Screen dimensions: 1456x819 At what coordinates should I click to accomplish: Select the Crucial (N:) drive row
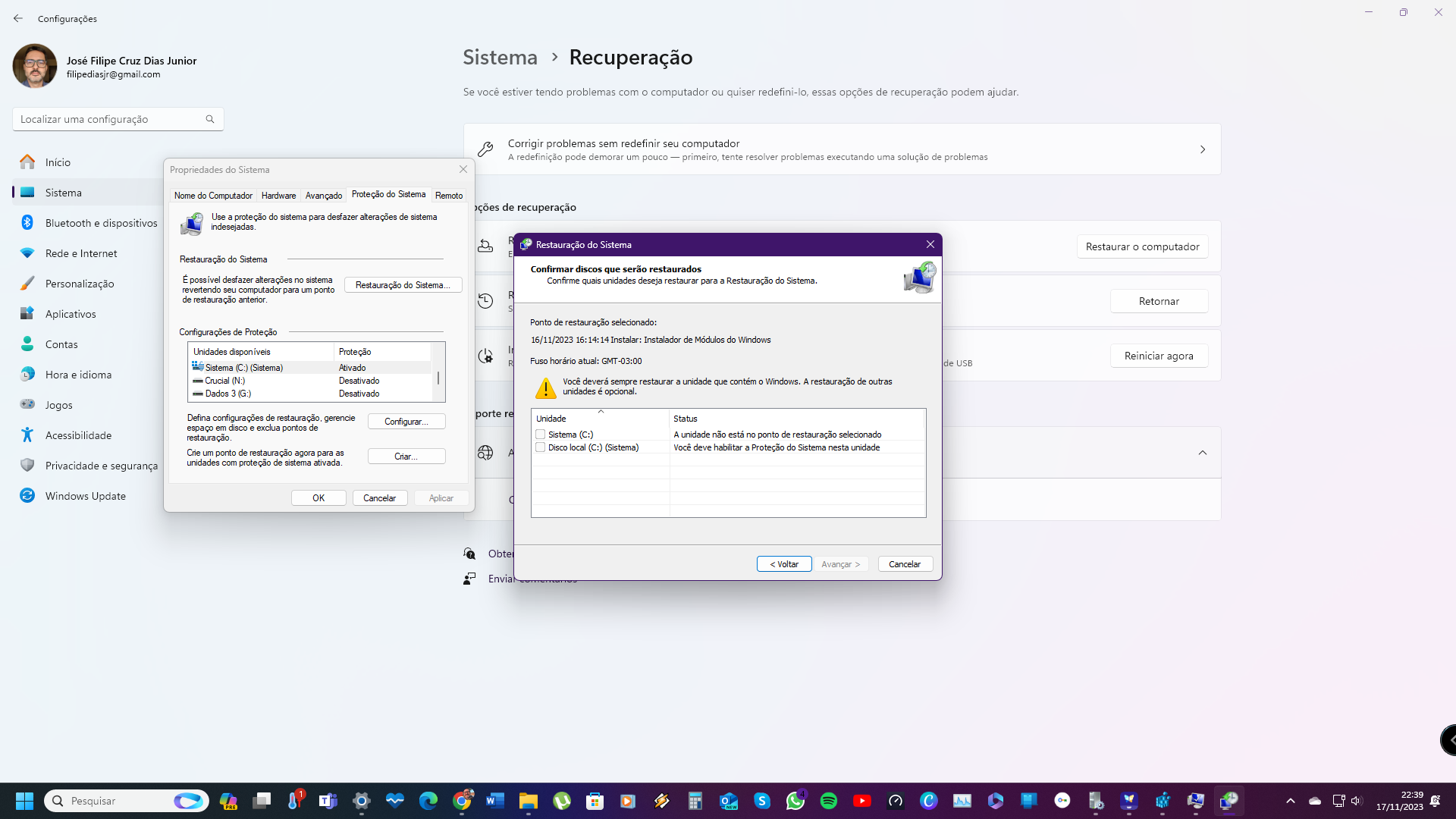coord(310,381)
